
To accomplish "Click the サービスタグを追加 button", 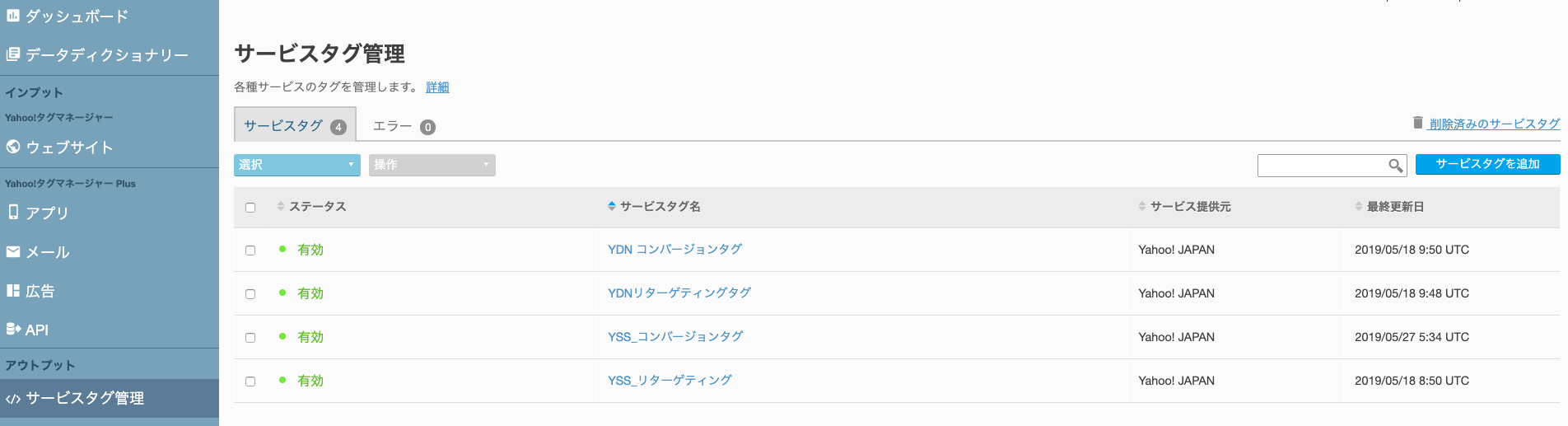I will [1487, 164].
